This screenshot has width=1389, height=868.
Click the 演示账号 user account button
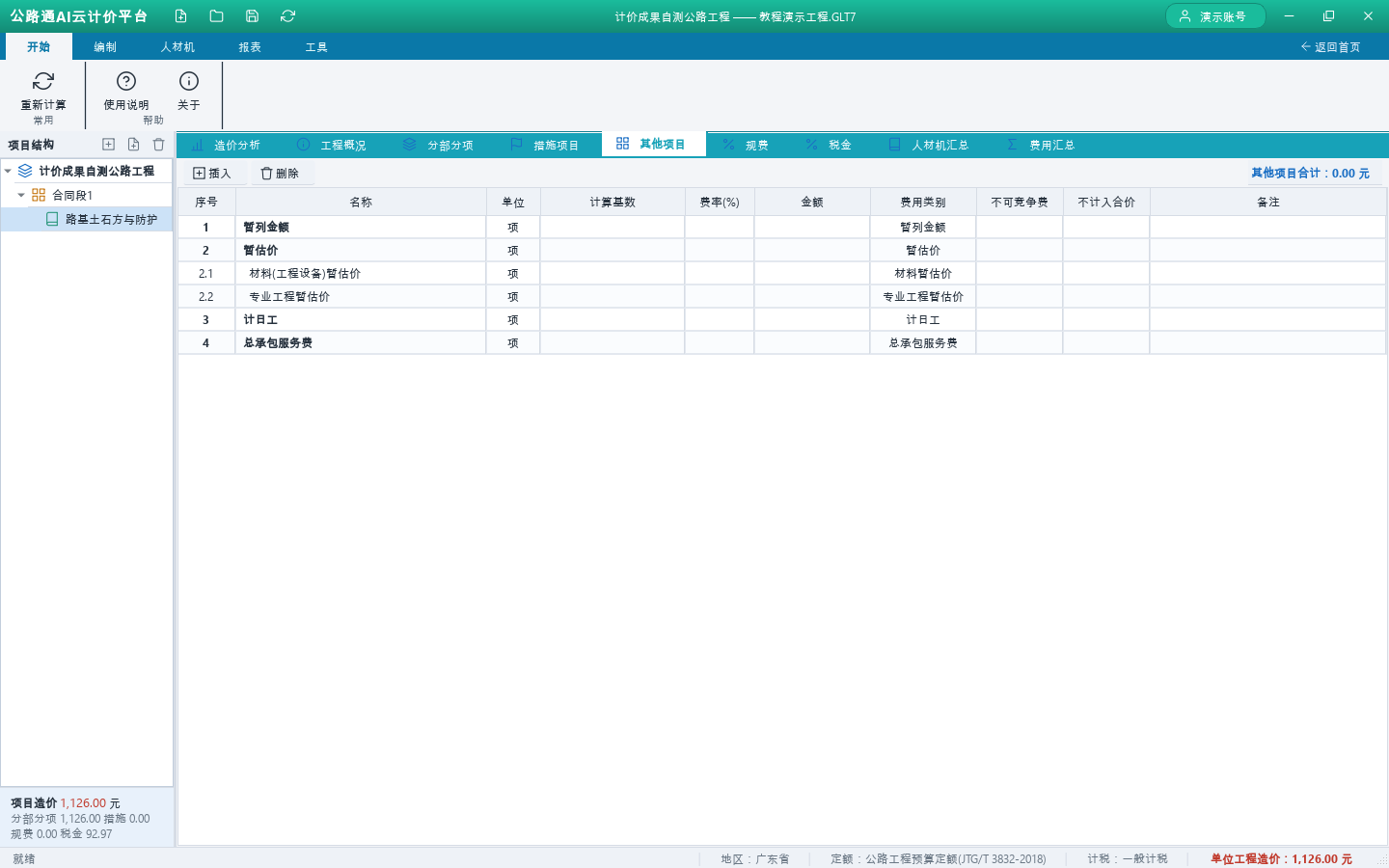click(x=1215, y=16)
